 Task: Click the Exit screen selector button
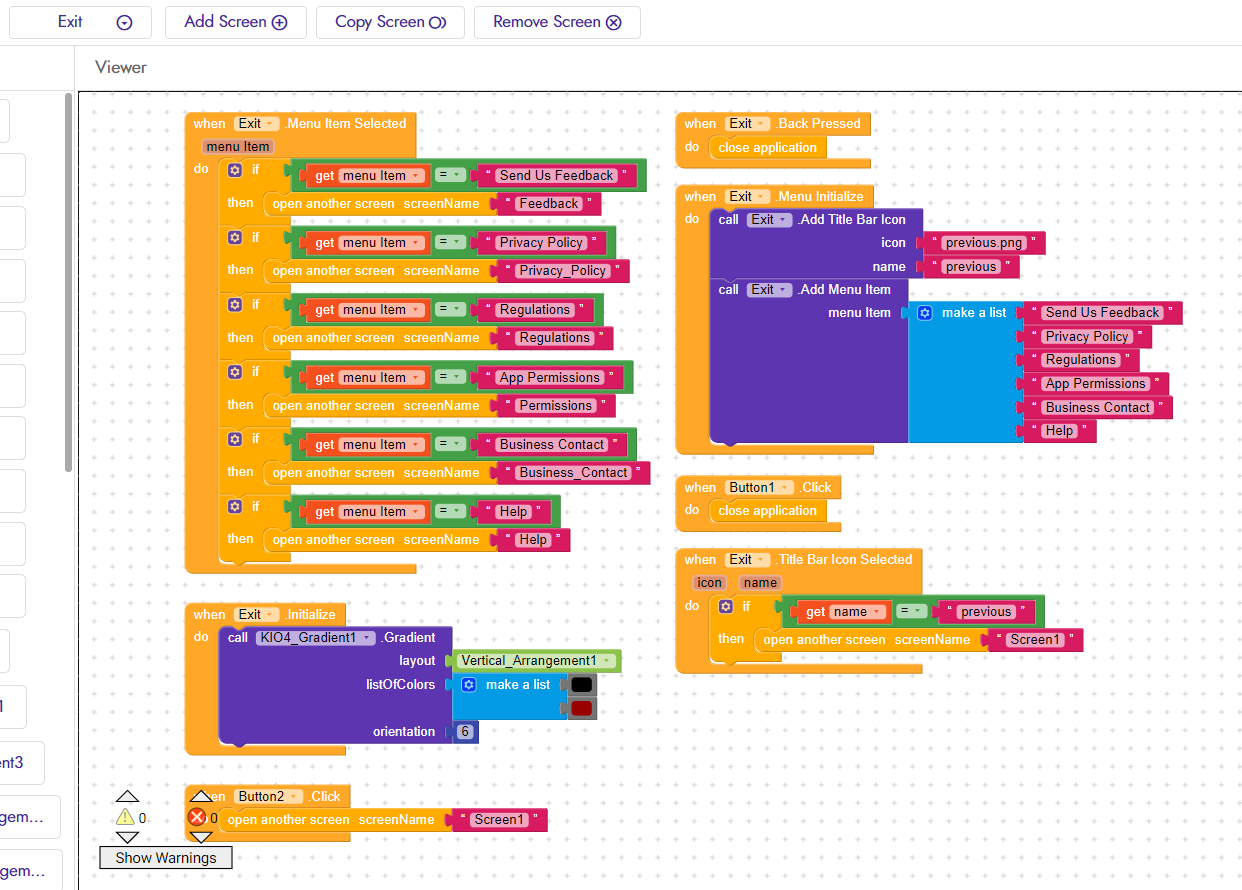(80, 22)
